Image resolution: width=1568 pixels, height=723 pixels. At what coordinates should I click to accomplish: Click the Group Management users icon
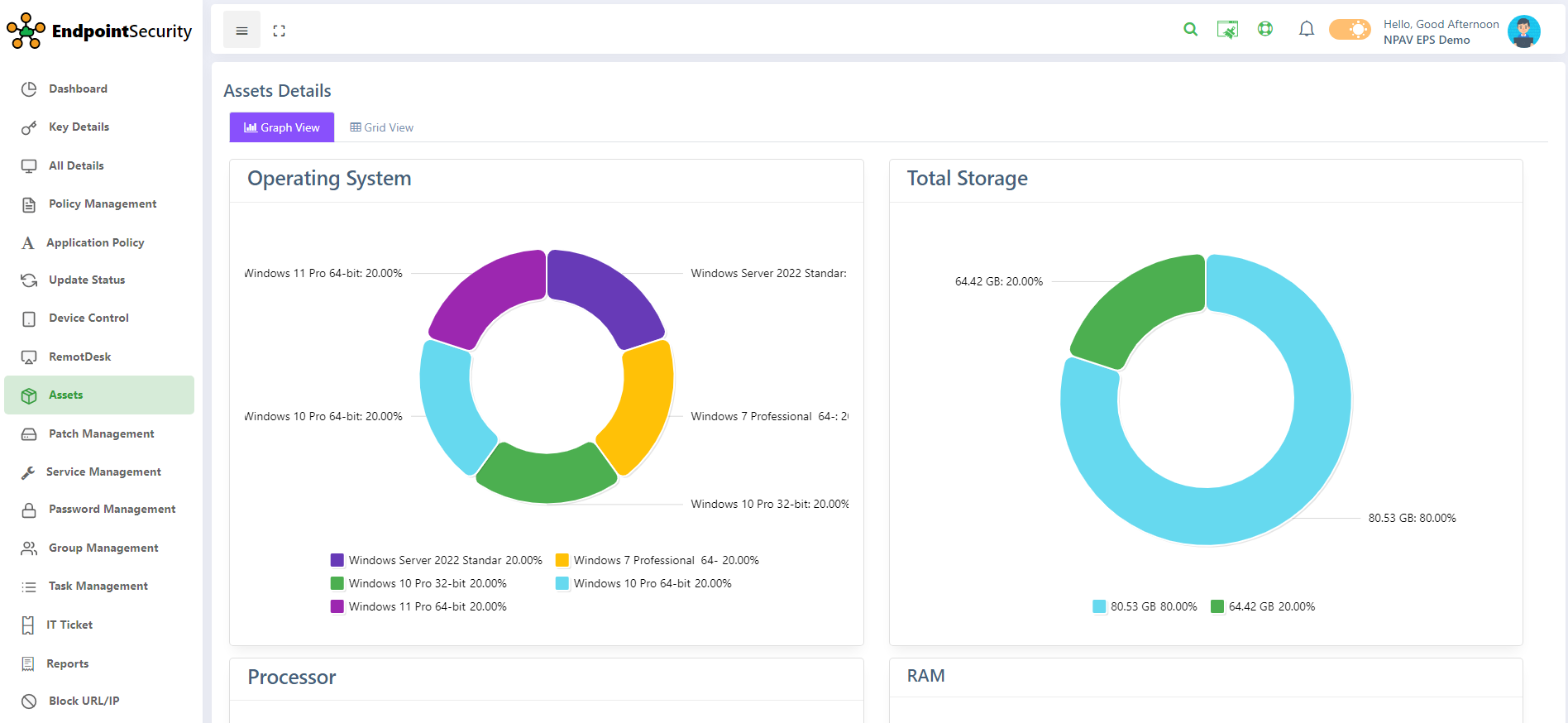(x=29, y=548)
